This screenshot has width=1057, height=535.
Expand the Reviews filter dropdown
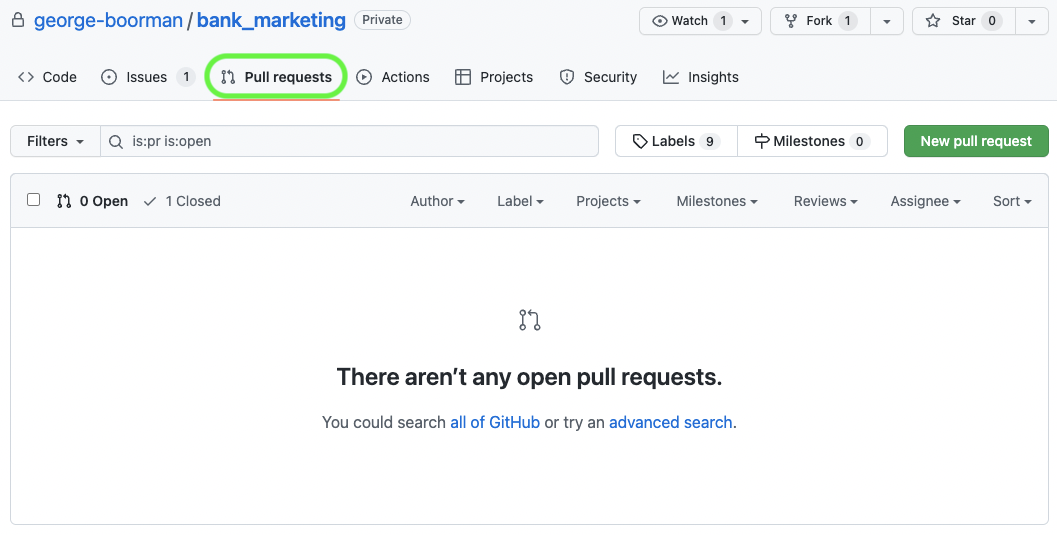click(825, 201)
